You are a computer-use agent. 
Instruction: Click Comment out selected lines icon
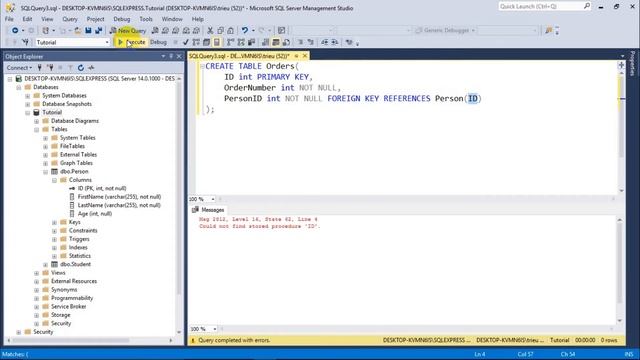pos(300,42)
